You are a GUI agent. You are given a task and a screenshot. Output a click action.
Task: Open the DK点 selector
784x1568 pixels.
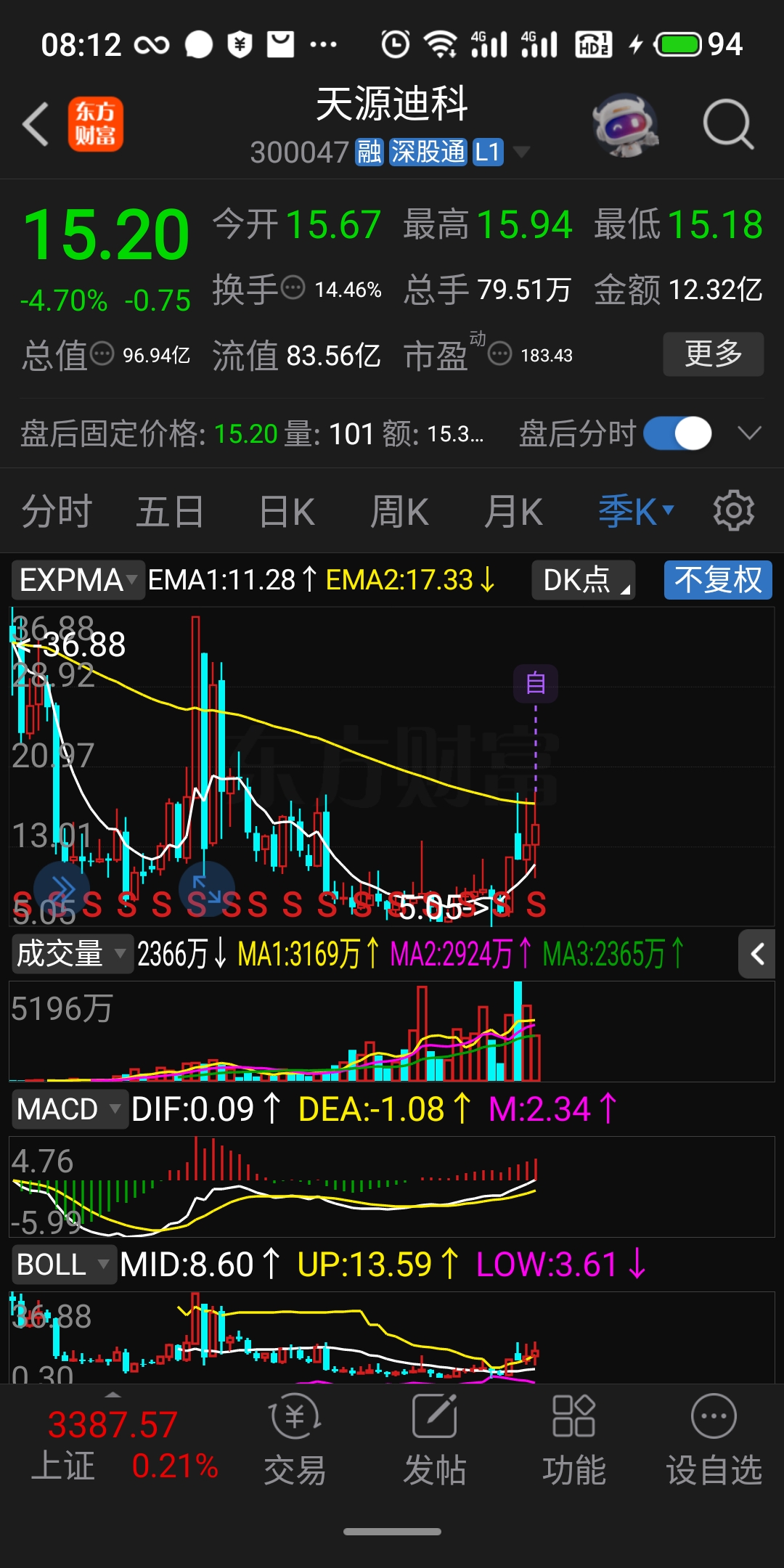(584, 580)
